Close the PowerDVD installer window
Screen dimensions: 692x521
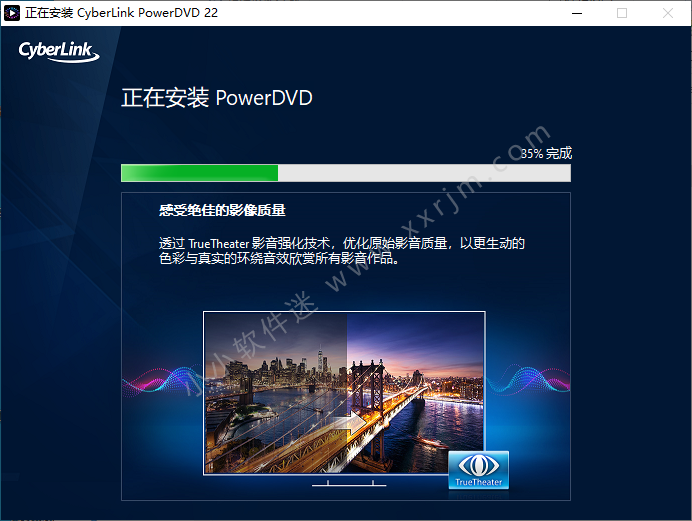668,13
